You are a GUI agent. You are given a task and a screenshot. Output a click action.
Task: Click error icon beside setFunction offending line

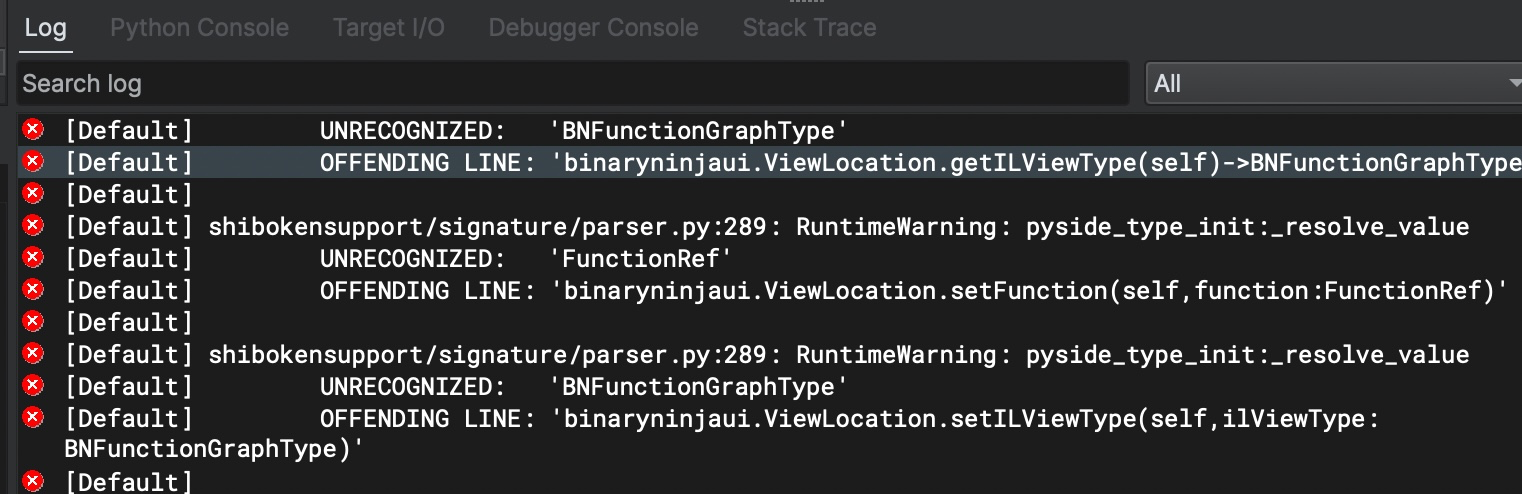point(33,290)
